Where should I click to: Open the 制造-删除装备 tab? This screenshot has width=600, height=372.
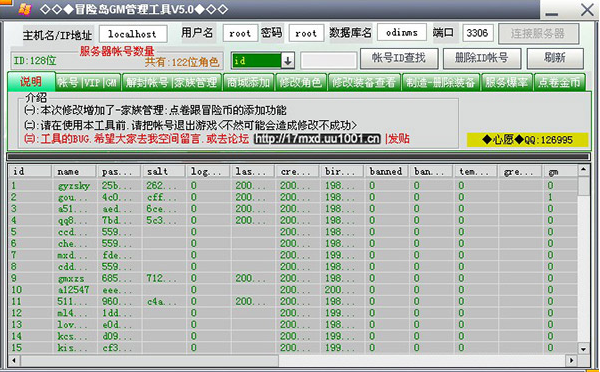pos(441,82)
